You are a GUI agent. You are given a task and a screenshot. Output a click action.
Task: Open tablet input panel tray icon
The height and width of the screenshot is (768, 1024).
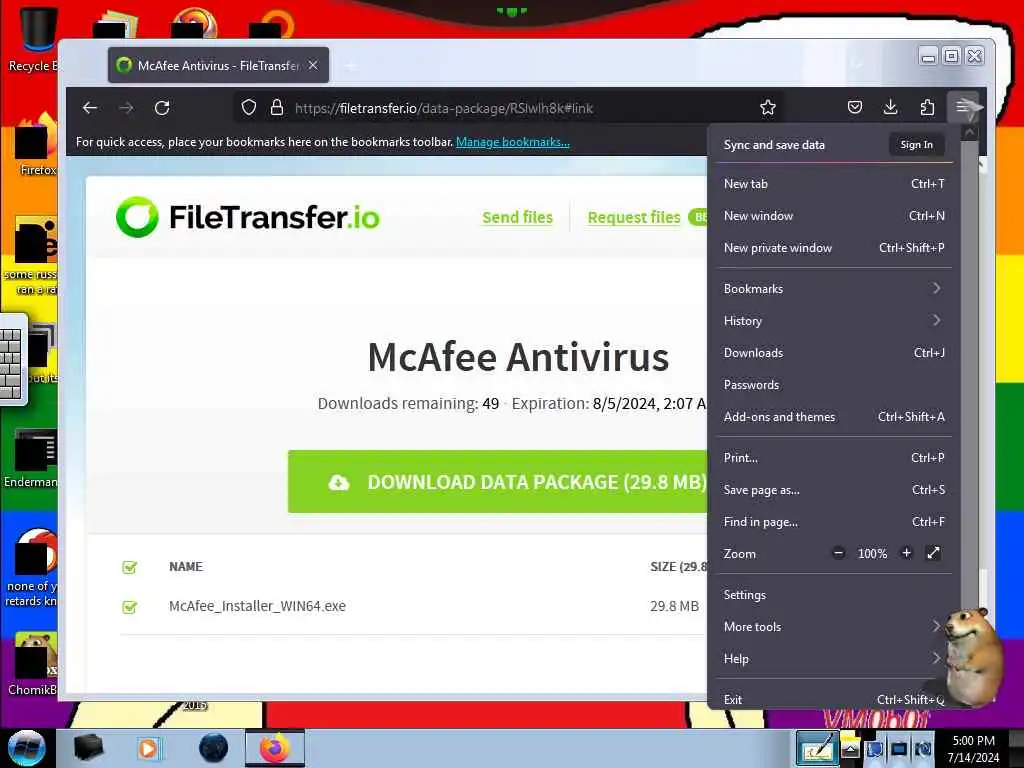[x=817, y=748]
